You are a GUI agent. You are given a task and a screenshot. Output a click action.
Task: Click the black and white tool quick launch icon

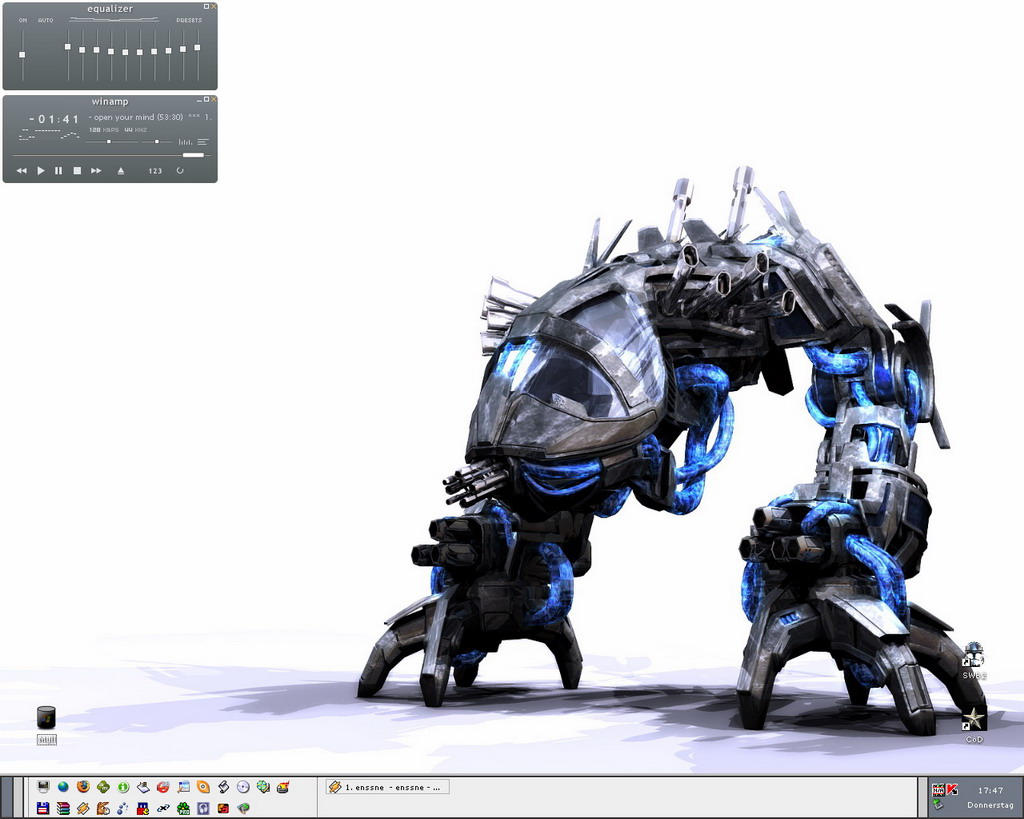[223, 787]
